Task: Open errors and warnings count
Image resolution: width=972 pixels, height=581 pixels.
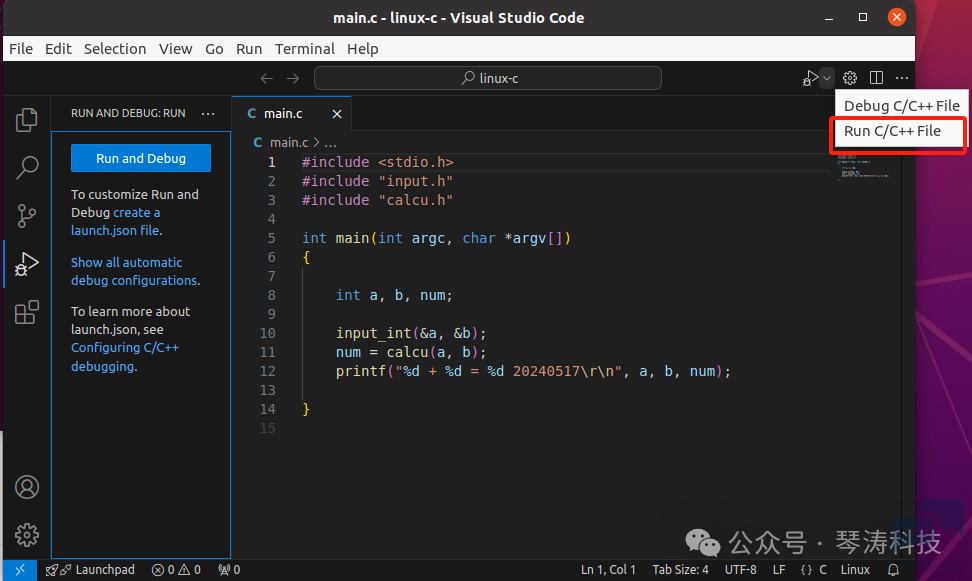Action: tap(177, 570)
